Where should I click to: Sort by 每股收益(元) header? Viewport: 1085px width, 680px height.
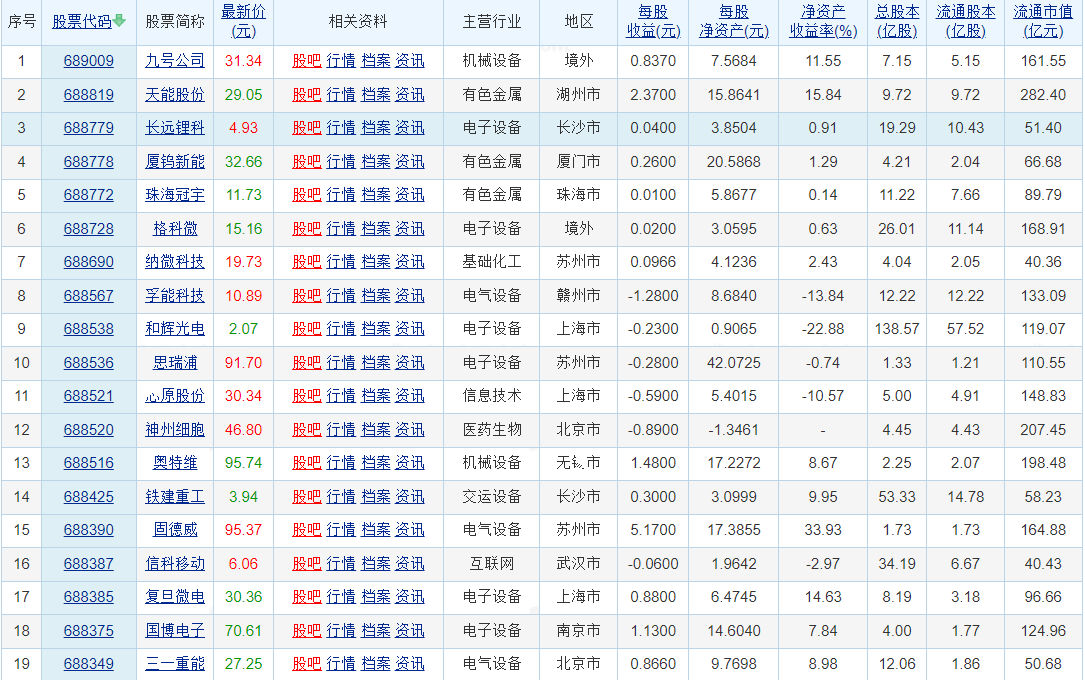coord(653,21)
